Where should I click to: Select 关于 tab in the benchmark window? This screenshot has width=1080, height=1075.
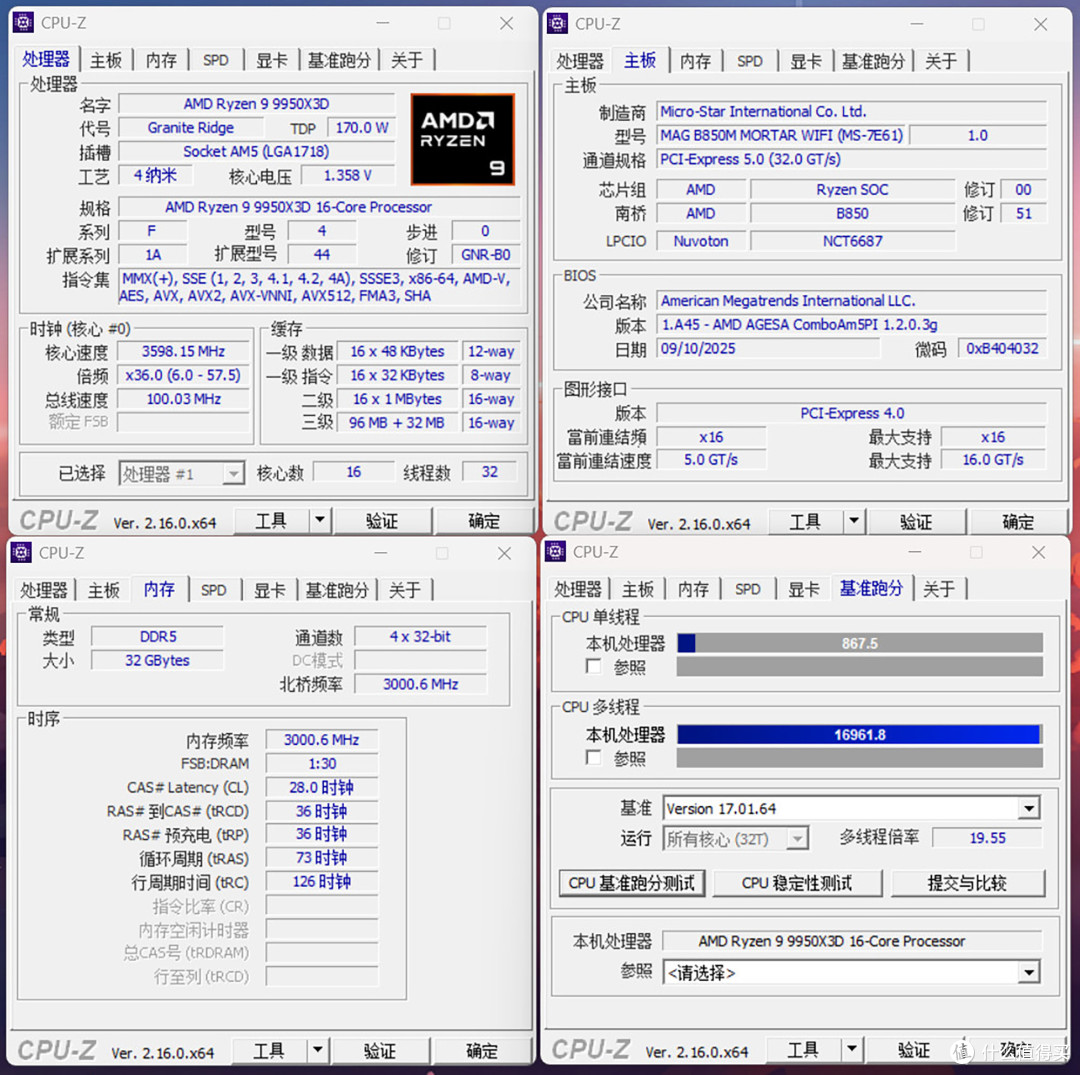[x=939, y=589]
